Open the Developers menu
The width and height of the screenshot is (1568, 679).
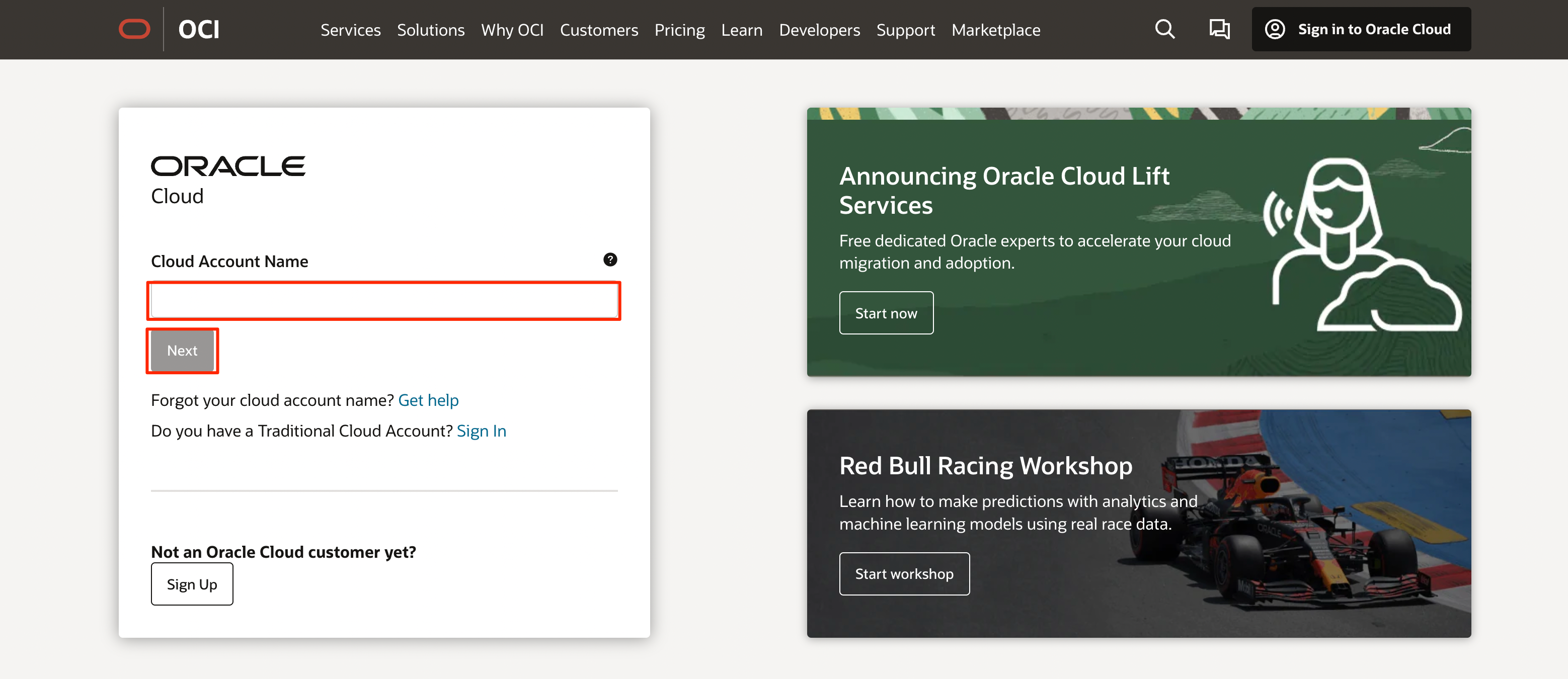click(x=819, y=30)
